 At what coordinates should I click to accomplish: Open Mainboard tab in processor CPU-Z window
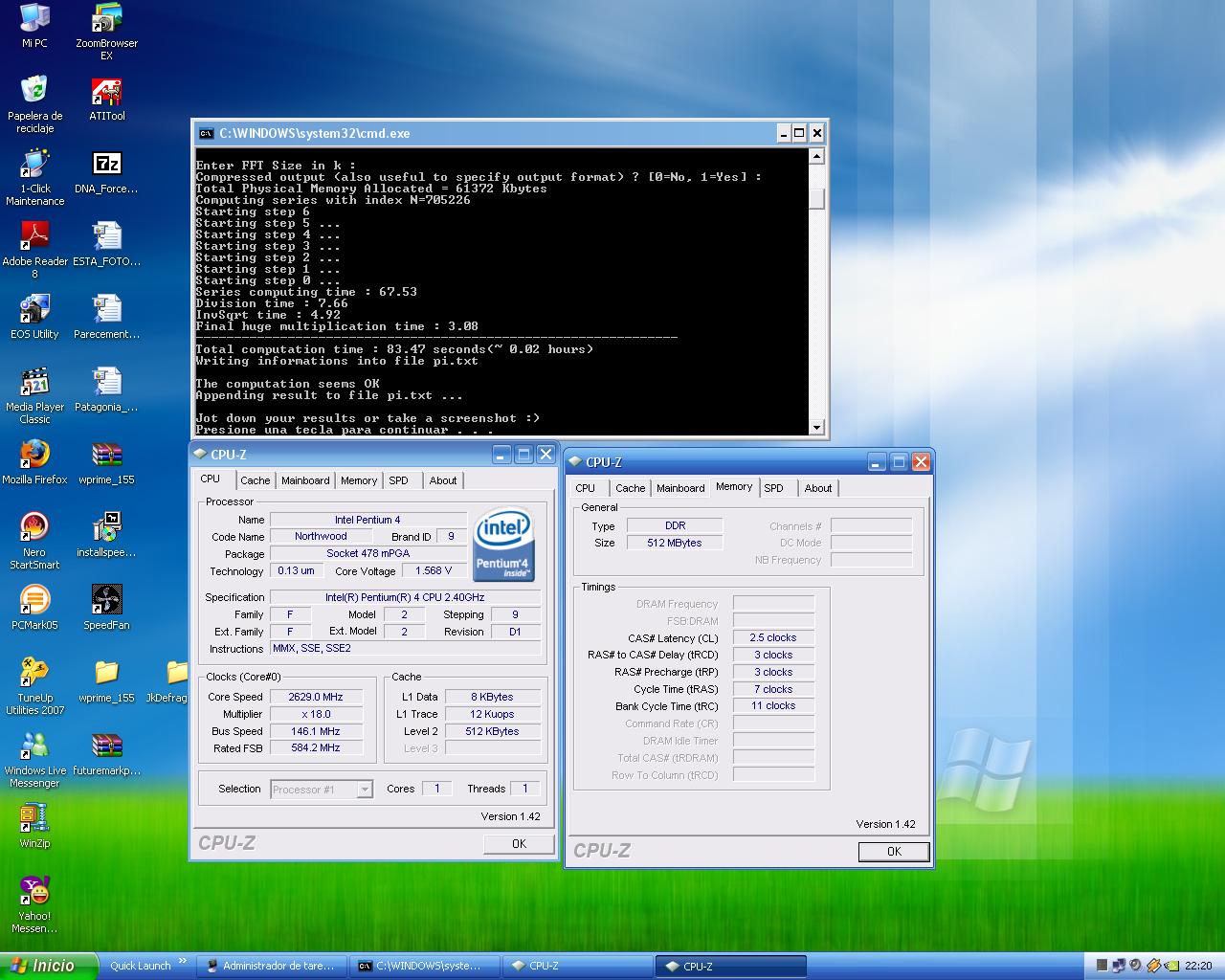pos(305,480)
